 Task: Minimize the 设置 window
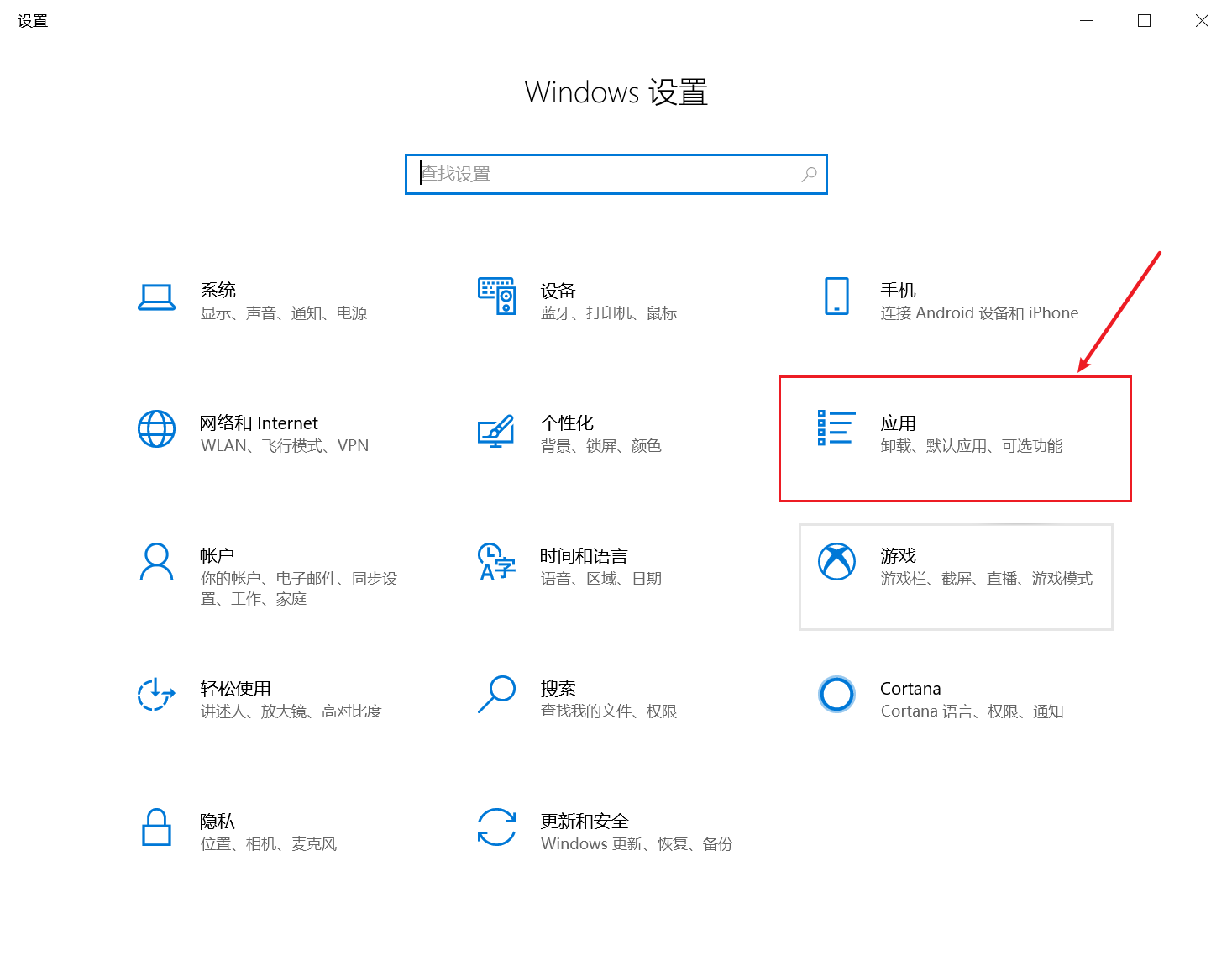(1086, 21)
